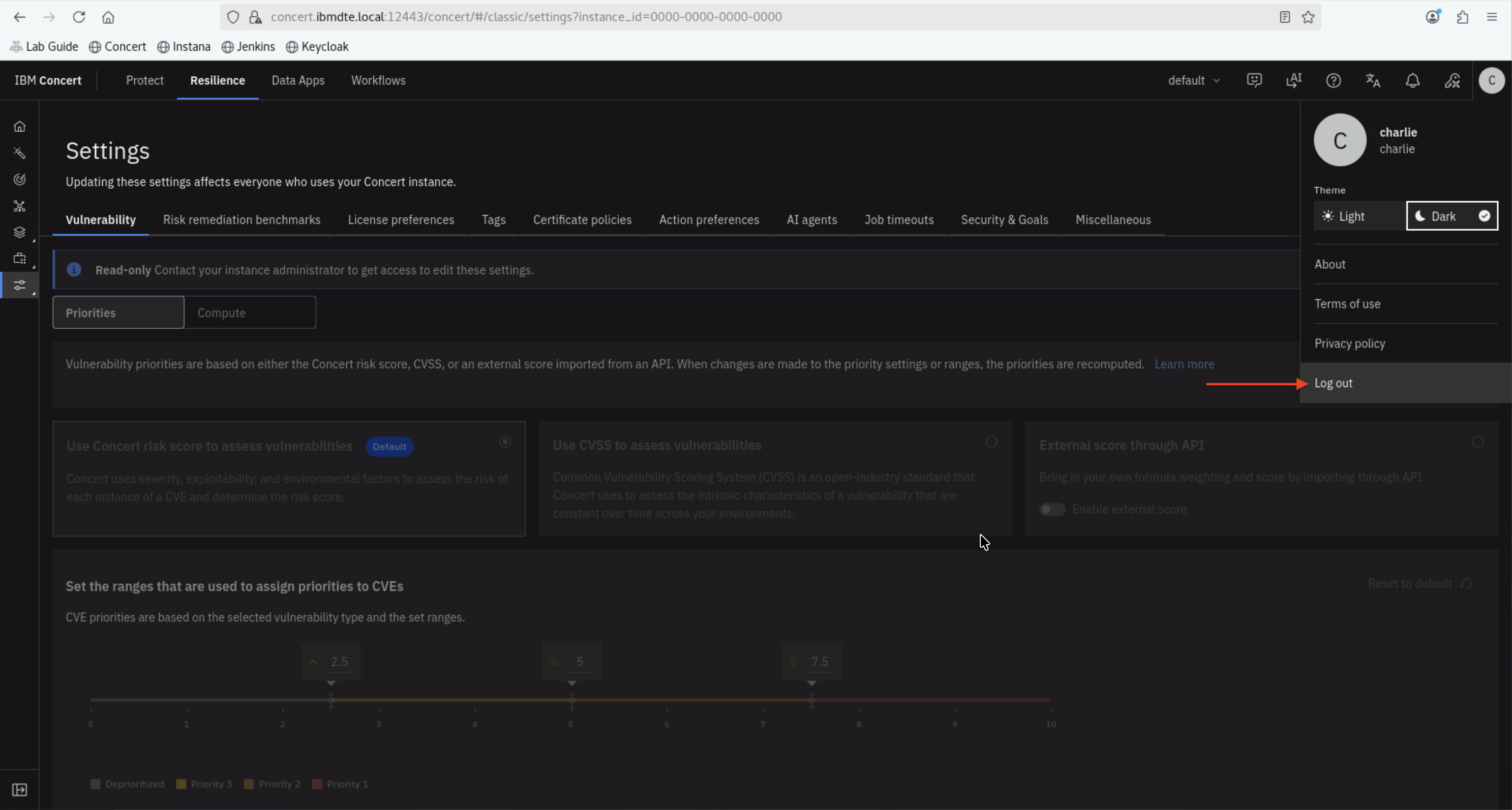The image size is (1512, 810).
Task: Go forward in the browser
Action: pyautogui.click(x=49, y=17)
